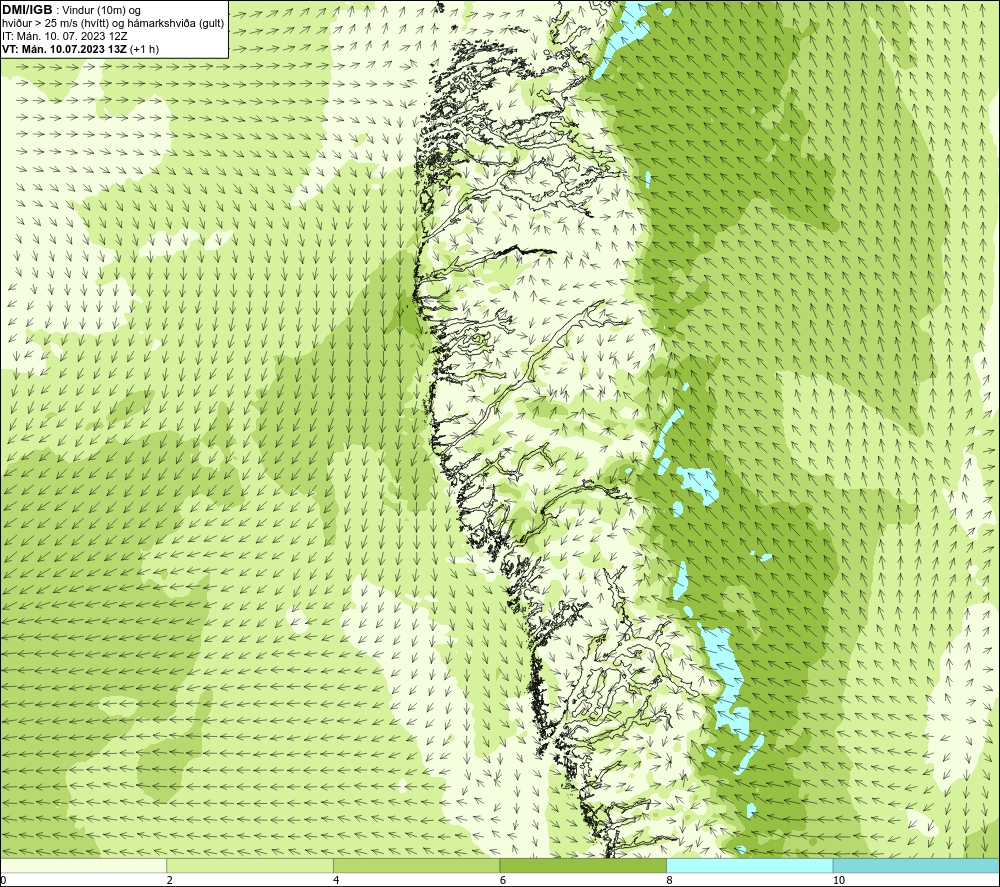Click the above 10 m/s teal swatch
This screenshot has width=1000, height=887.
pyautogui.click(x=916, y=866)
